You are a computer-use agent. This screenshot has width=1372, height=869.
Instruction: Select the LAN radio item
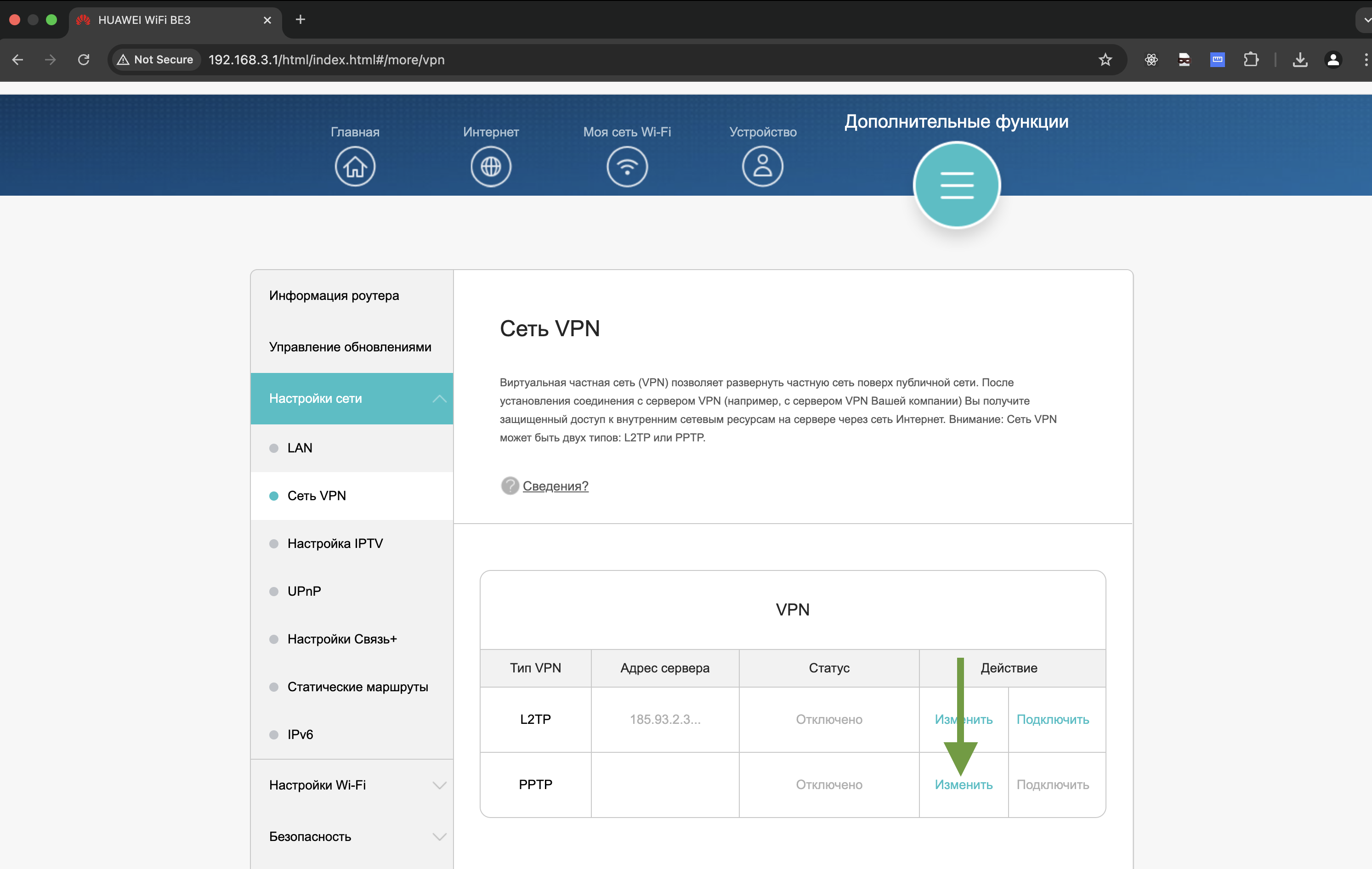pyautogui.click(x=299, y=448)
